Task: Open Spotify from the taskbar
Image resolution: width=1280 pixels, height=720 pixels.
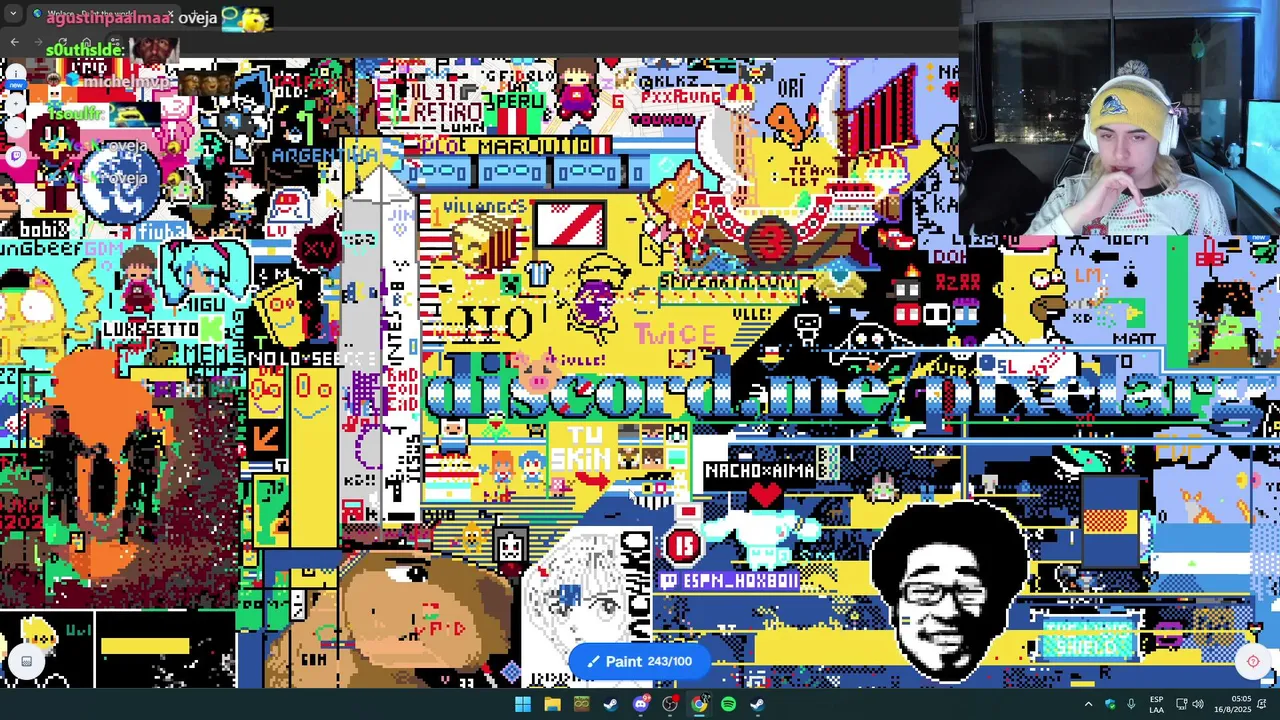Action: (728, 705)
